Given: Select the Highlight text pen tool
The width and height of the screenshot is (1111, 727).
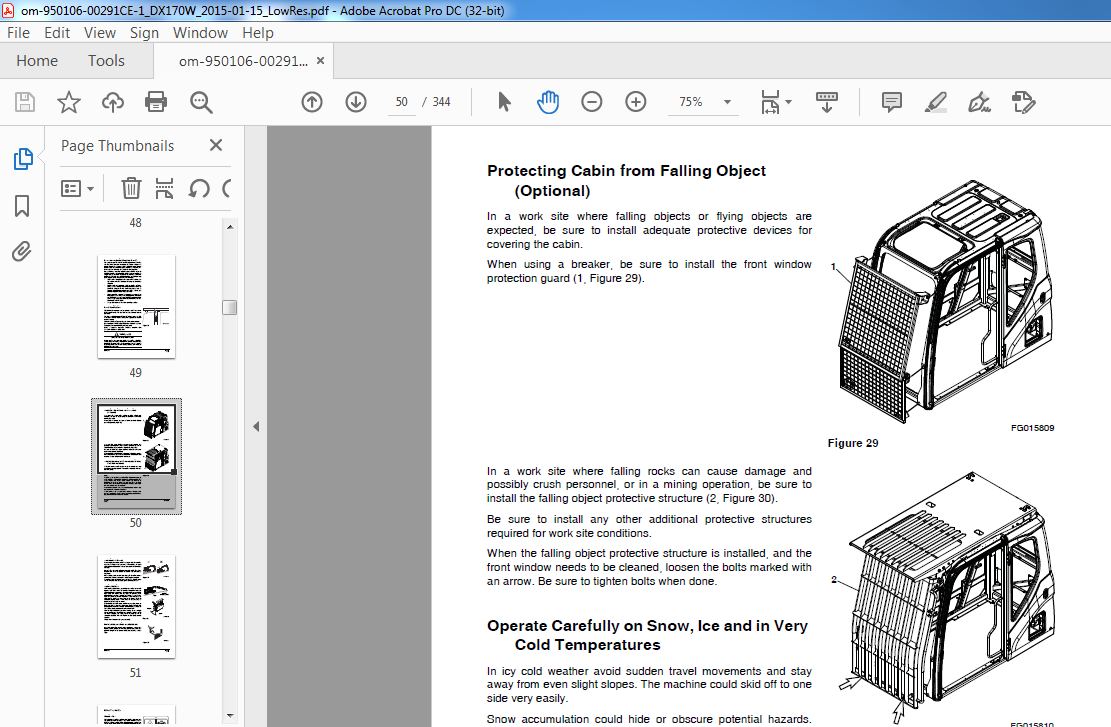Looking at the screenshot, I should point(936,102).
